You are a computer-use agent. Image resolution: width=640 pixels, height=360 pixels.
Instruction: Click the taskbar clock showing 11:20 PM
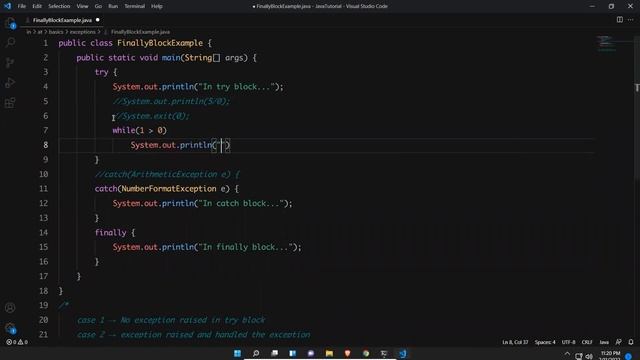(x=610, y=356)
